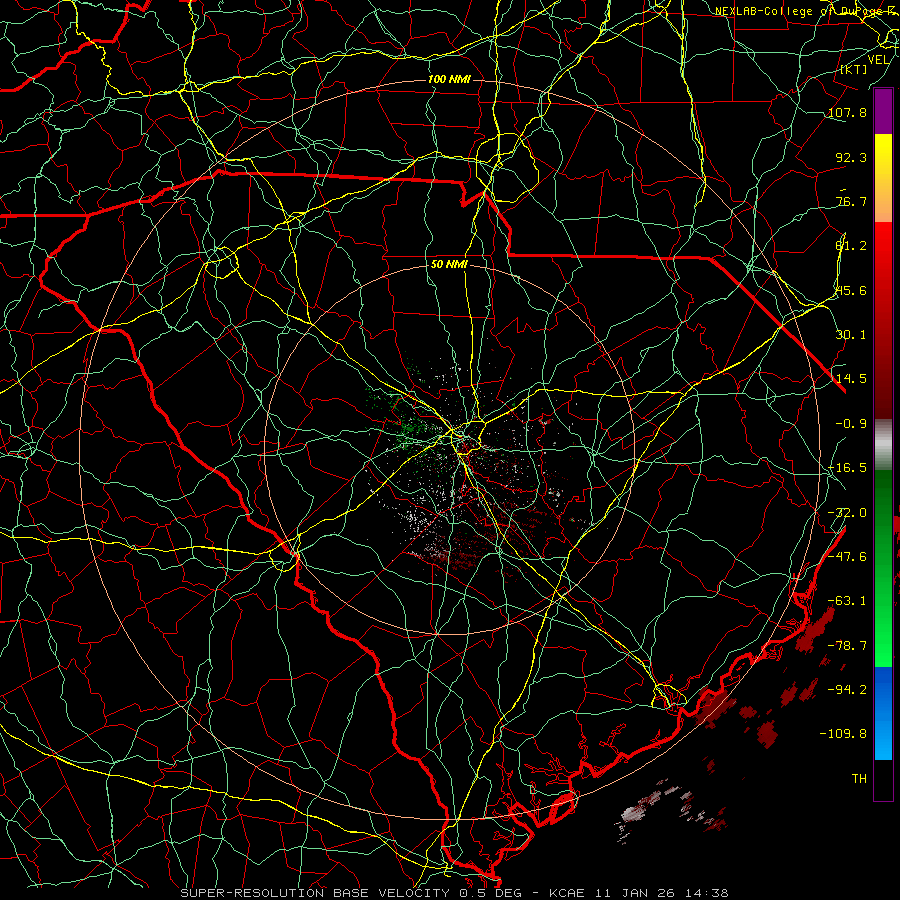Click the -63.1 legend value
Image resolution: width=900 pixels, height=900 pixels.
coord(847,601)
